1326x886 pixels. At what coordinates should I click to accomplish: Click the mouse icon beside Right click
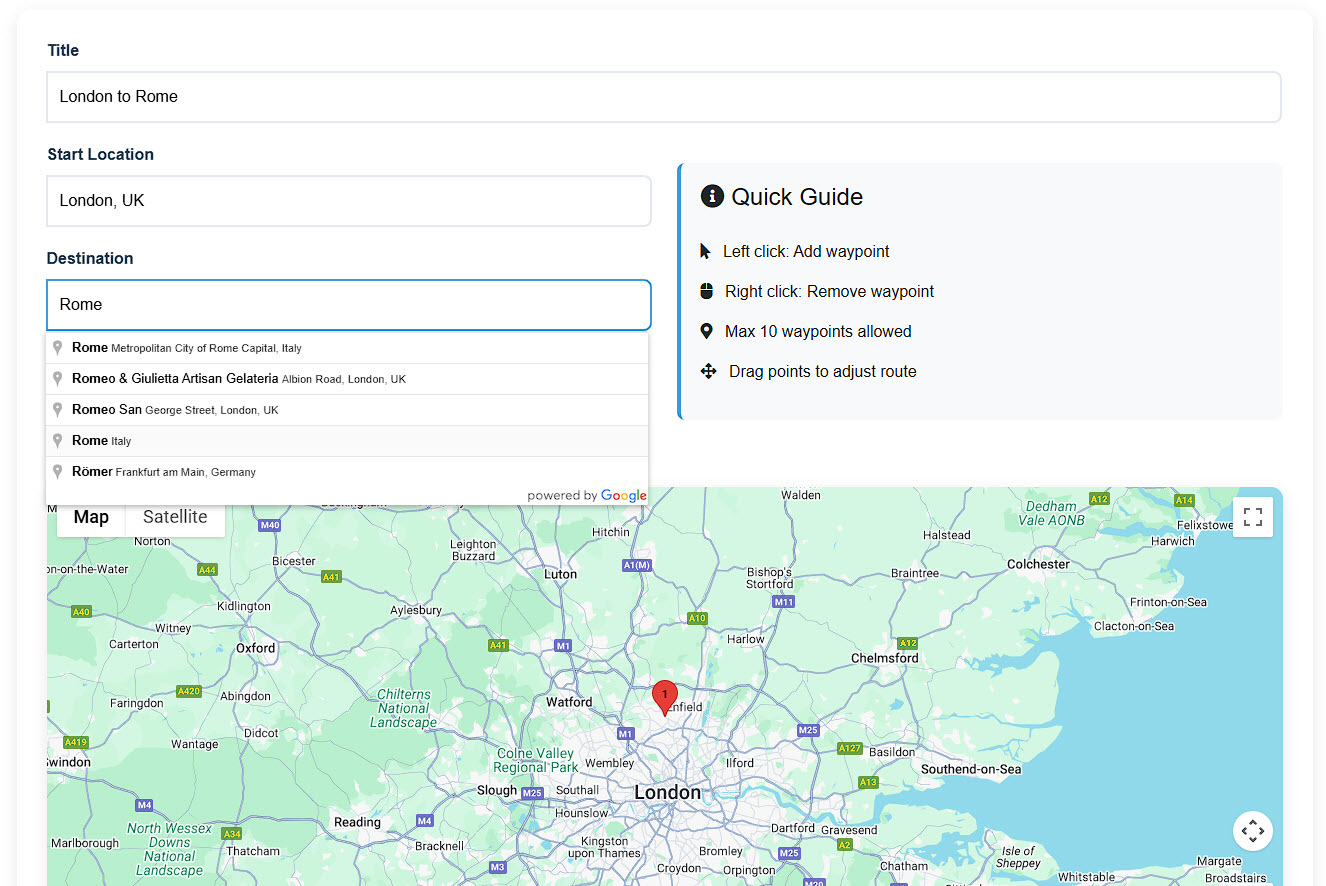coord(706,291)
